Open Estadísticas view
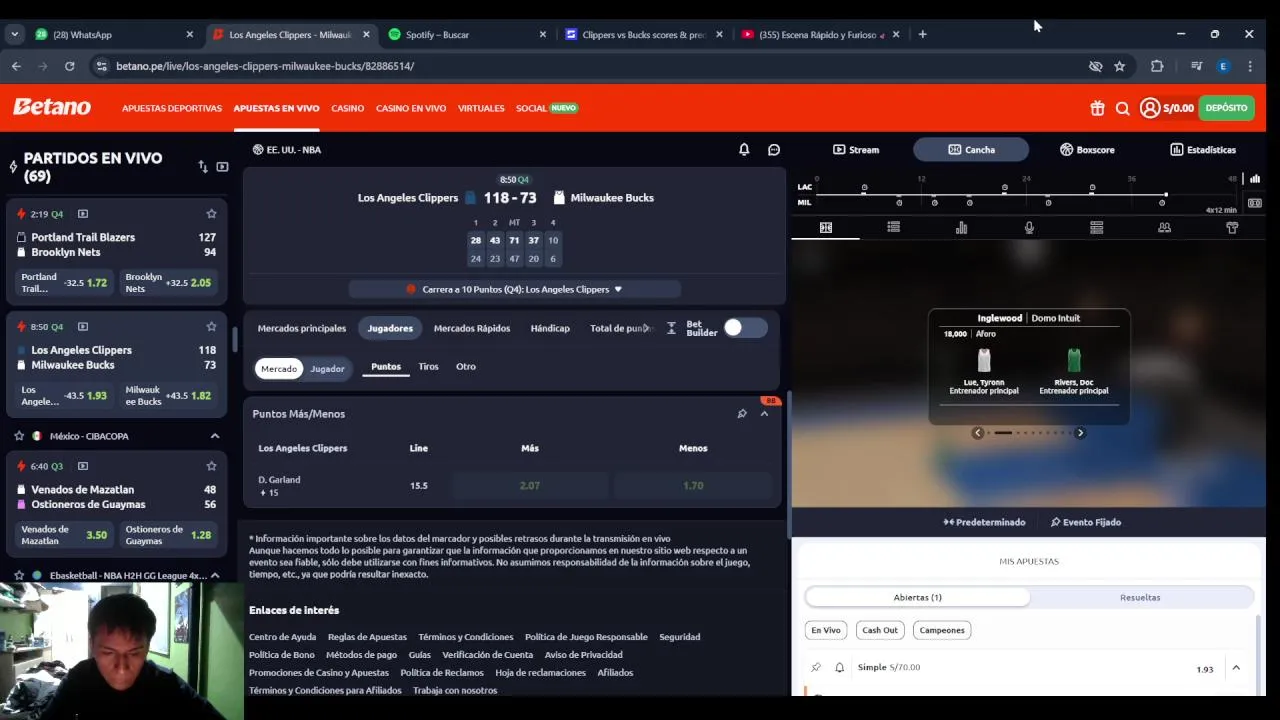This screenshot has width=1280, height=720. click(x=1203, y=150)
